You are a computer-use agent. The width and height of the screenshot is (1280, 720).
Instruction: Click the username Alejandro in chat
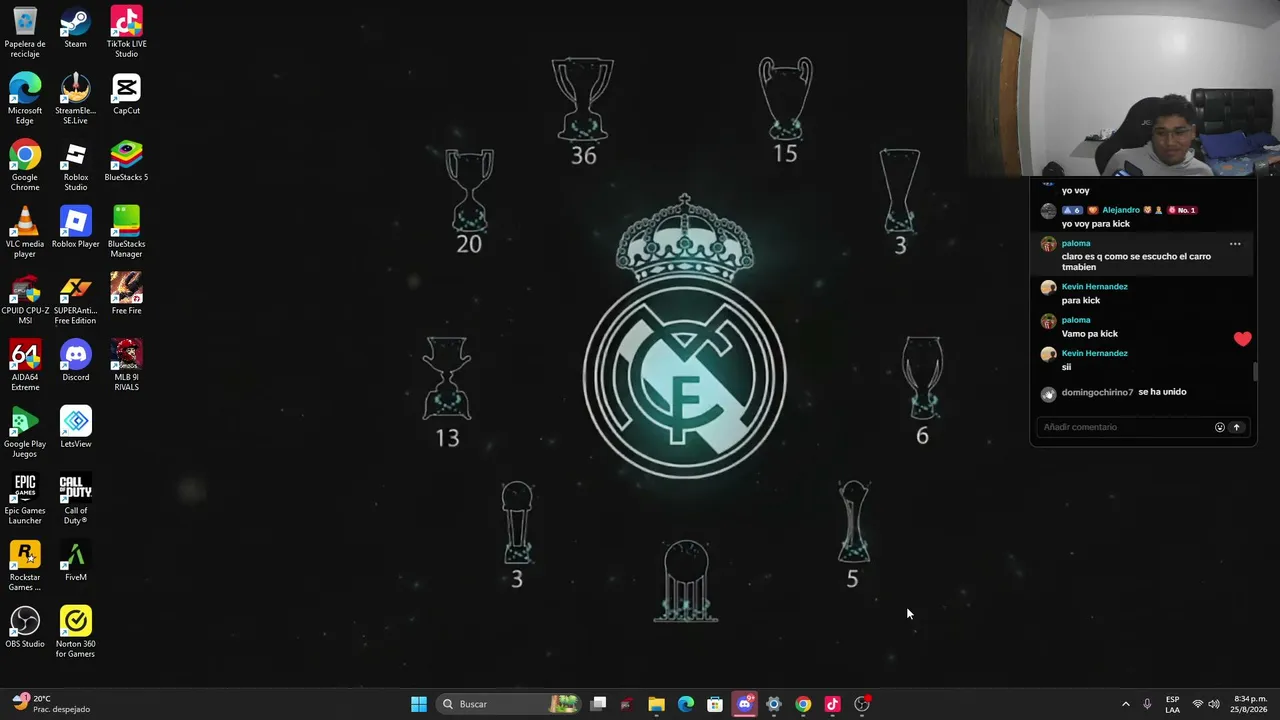[x=1121, y=210]
